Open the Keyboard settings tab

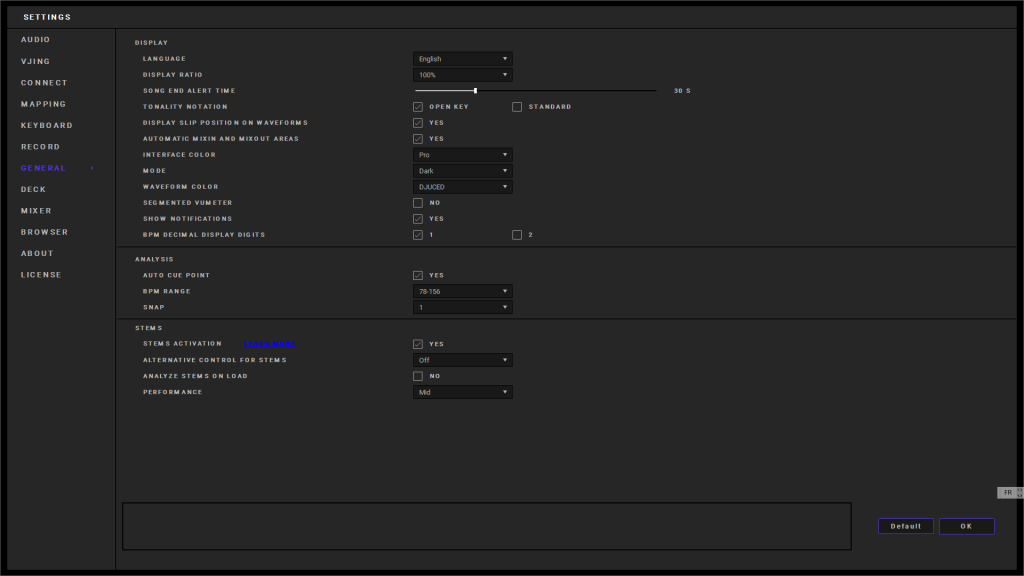(47, 125)
